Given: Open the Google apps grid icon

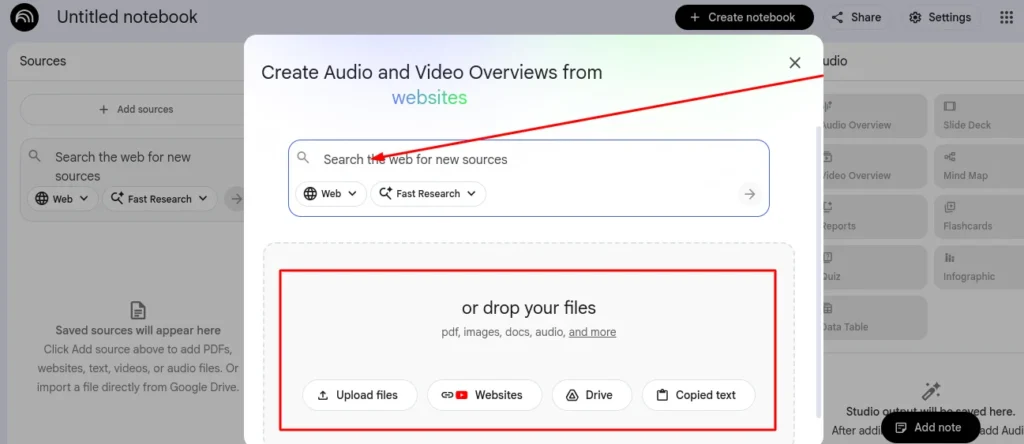Looking at the screenshot, I should [1006, 18].
